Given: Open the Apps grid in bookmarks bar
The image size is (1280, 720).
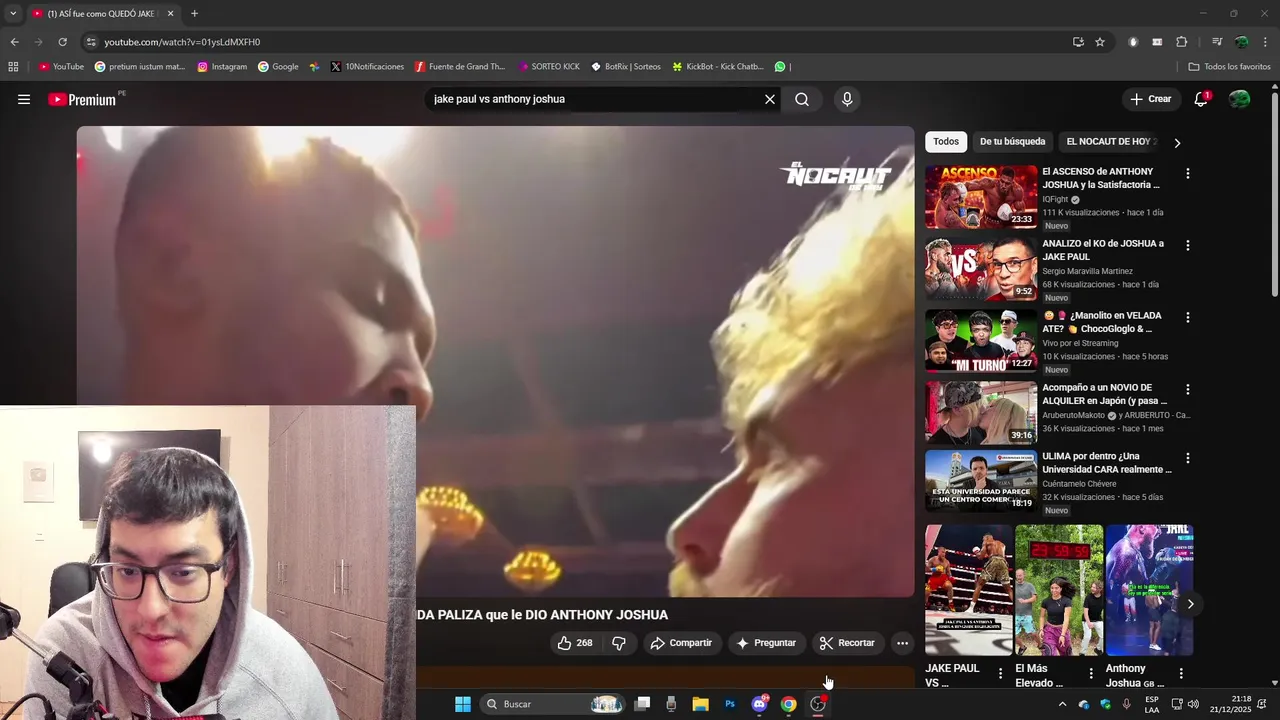Looking at the screenshot, I should tap(13, 67).
